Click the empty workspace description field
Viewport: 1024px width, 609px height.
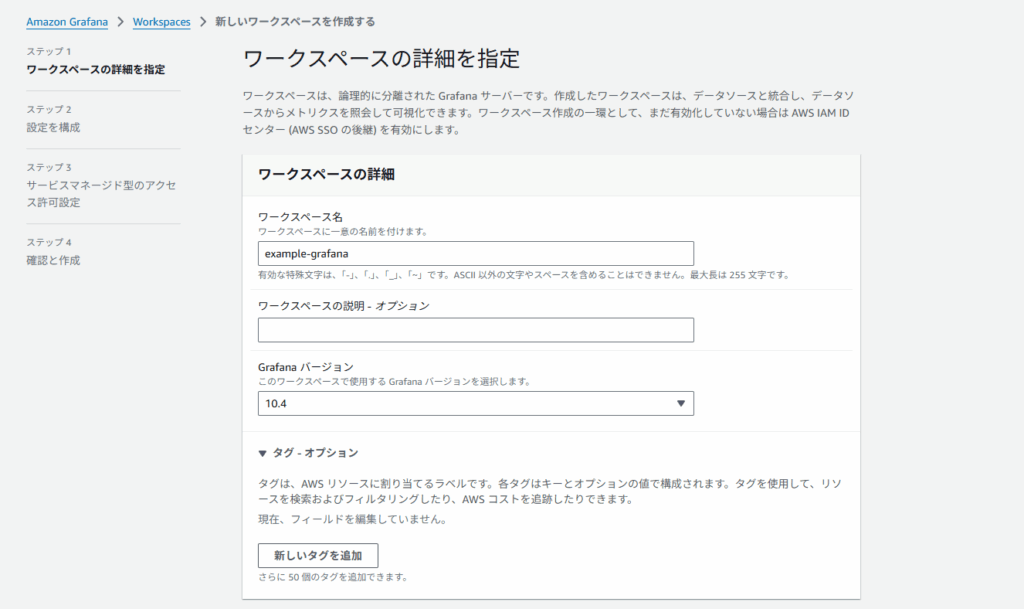coord(475,330)
